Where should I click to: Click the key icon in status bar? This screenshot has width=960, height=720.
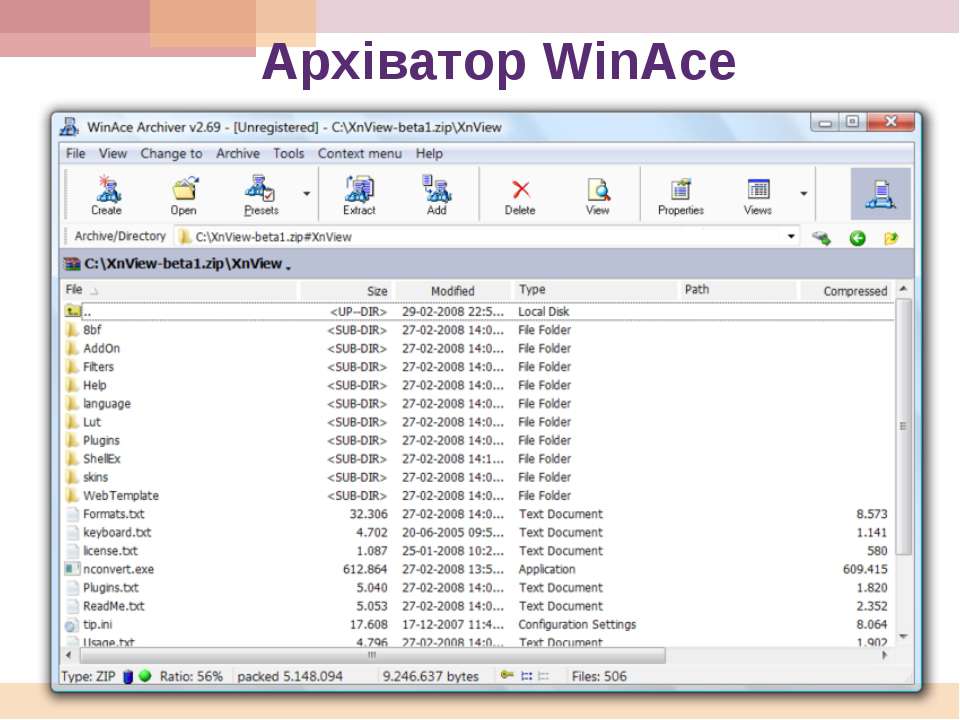pyautogui.click(x=507, y=675)
